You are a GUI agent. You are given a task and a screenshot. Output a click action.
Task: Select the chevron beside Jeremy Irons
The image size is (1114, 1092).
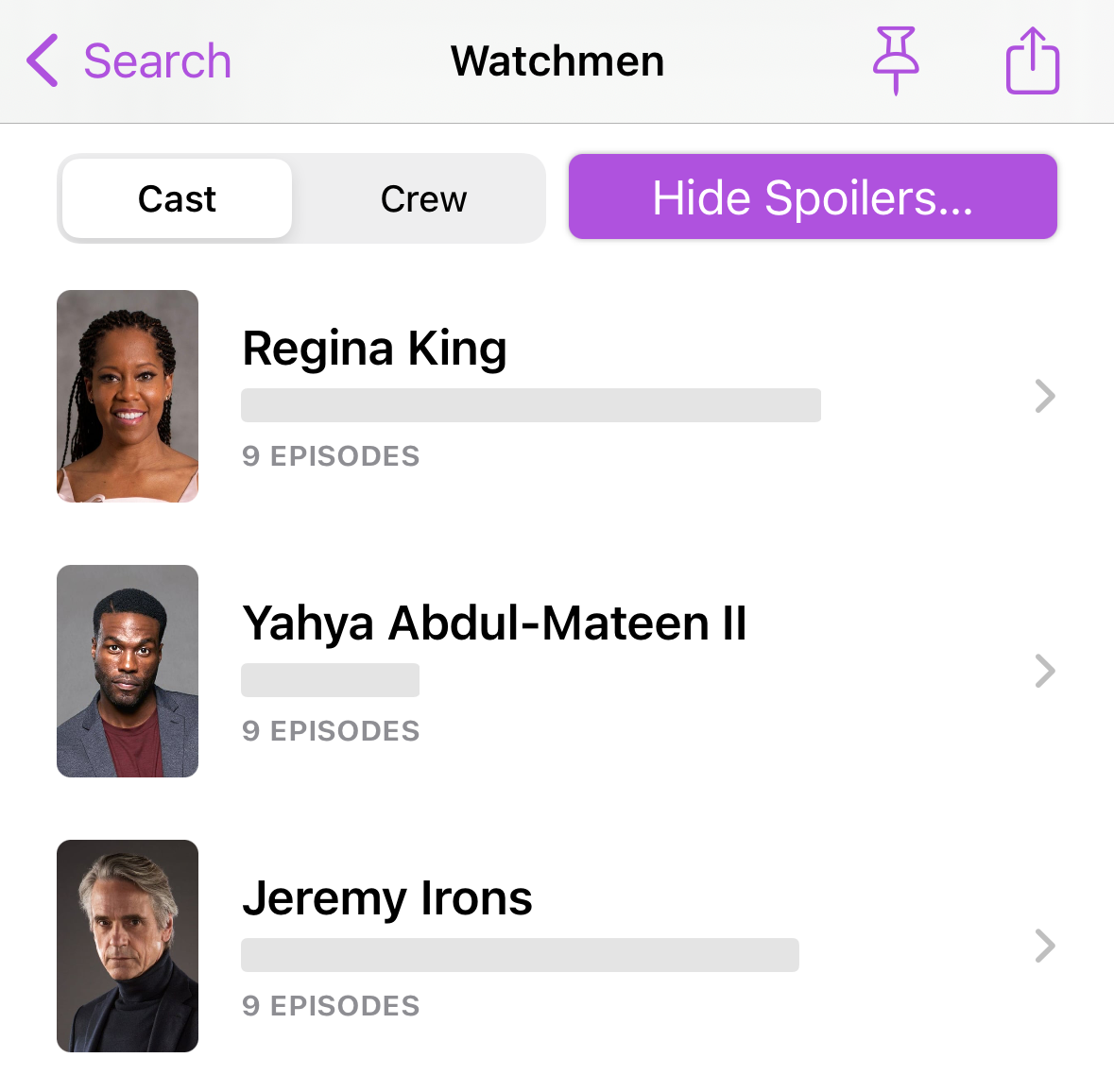[x=1044, y=946]
